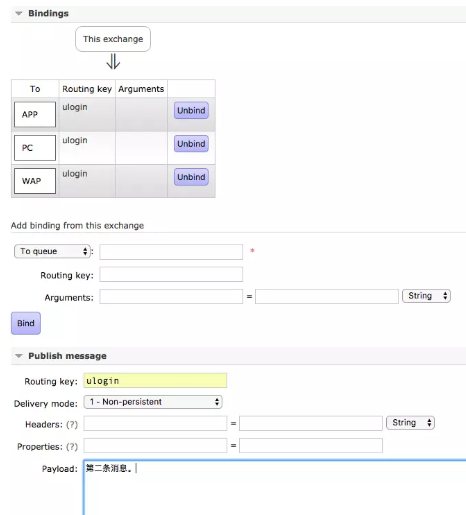The image size is (466, 515).
Task: Click the Headers help question mark
Action: pyautogui.click(x=72, y=424)
